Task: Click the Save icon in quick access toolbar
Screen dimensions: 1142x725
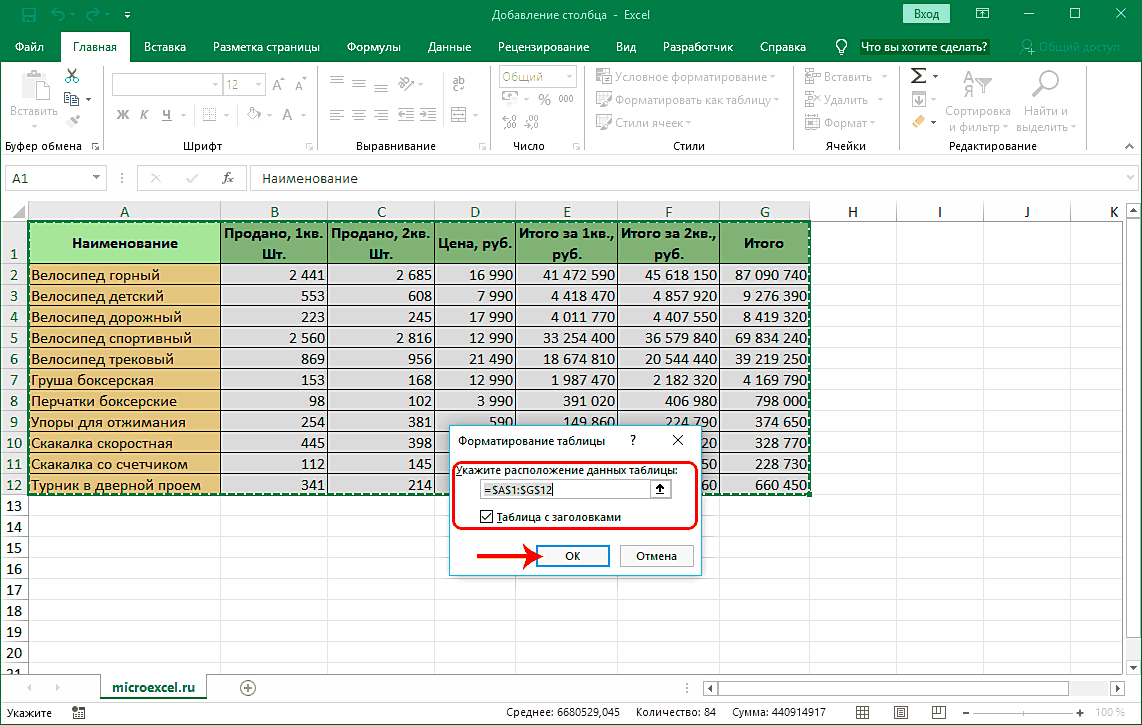Action: pos(29,15)
